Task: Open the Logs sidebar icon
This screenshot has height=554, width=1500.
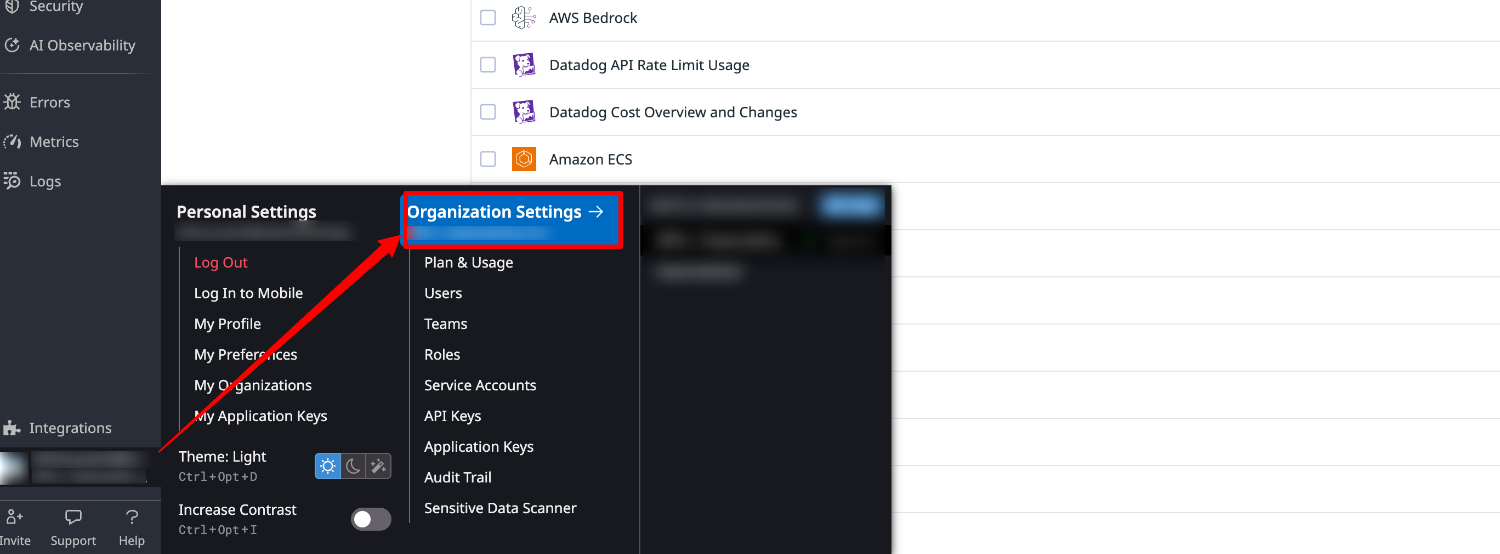Action: pyautogui.click(x=12, y=181)
